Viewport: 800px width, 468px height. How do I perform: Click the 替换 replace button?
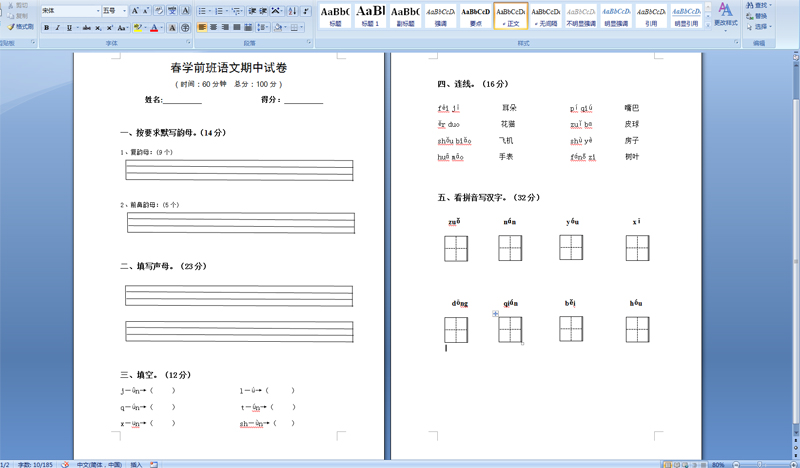pos(757,16)
